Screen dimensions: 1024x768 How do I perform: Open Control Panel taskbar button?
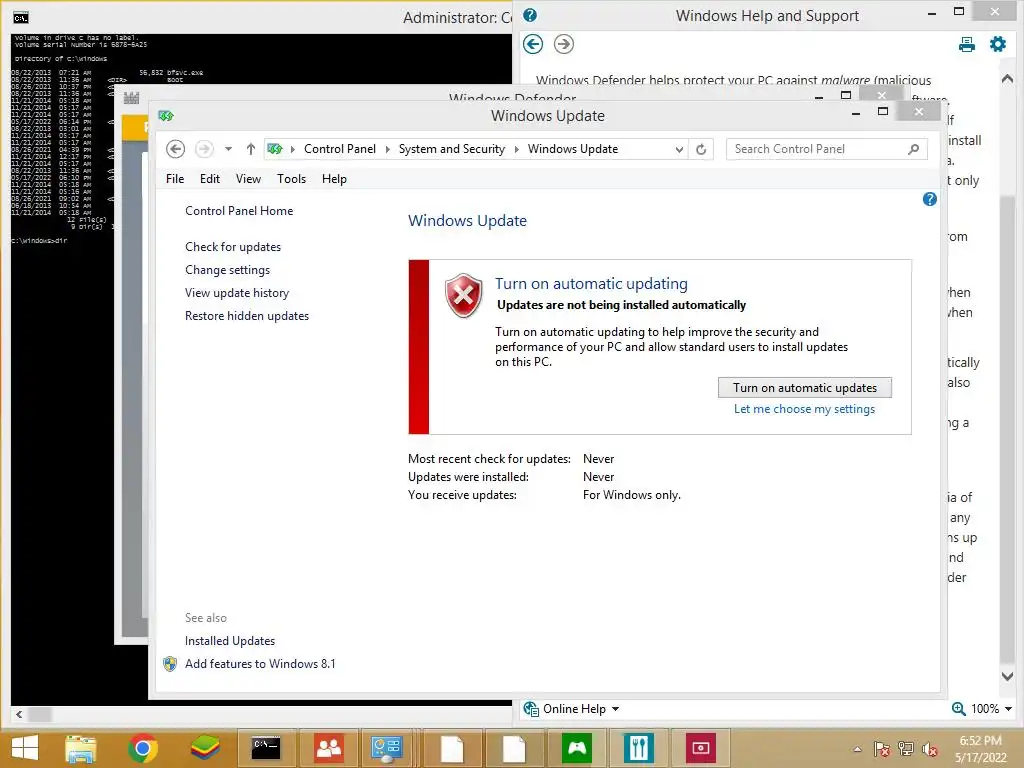coord(387,748)
